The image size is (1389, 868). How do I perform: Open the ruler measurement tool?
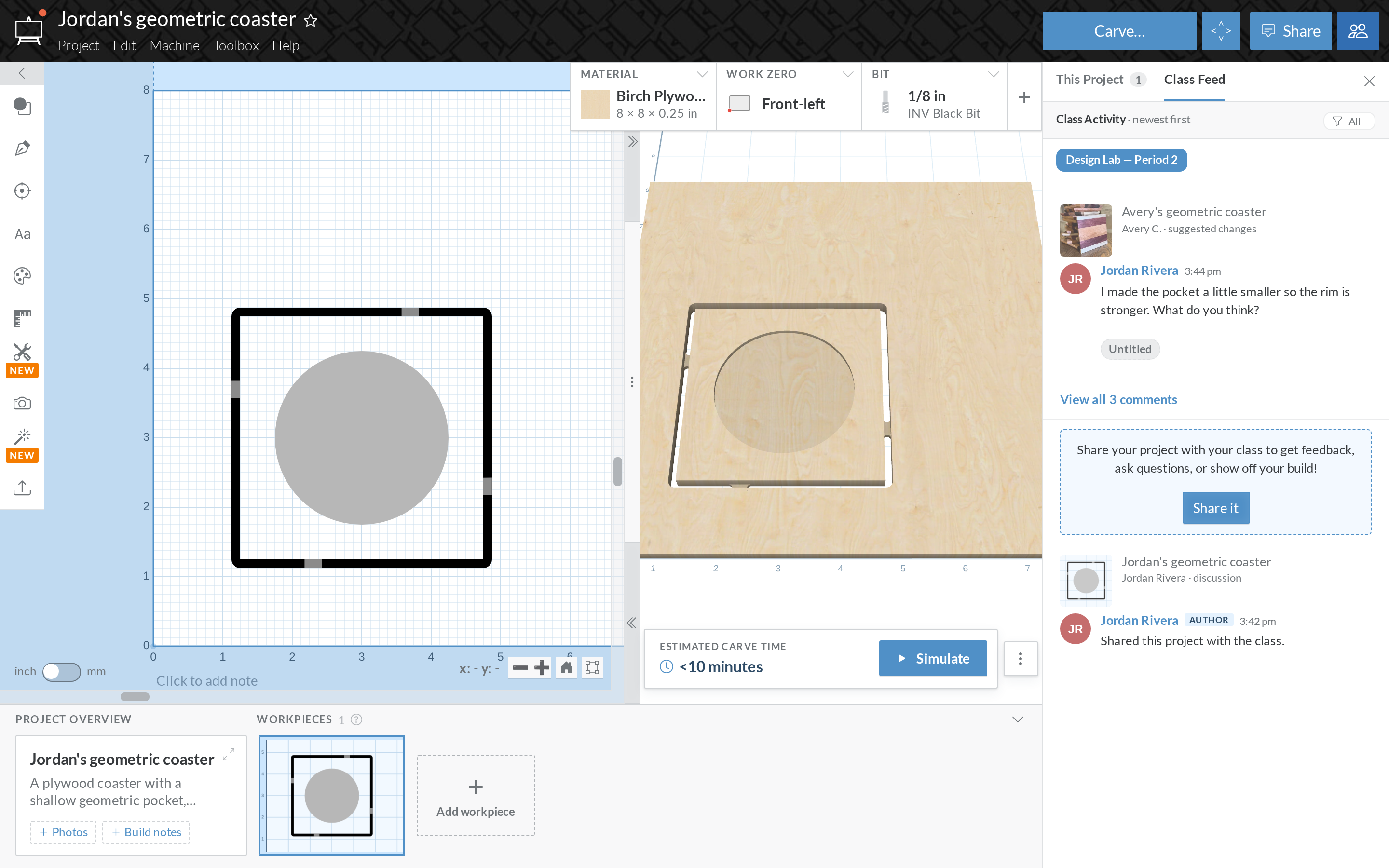pos(22,318)
